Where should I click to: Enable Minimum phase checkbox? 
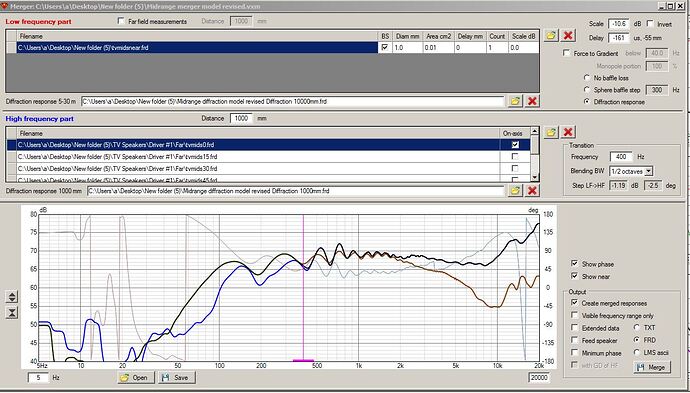pos(574,353)
